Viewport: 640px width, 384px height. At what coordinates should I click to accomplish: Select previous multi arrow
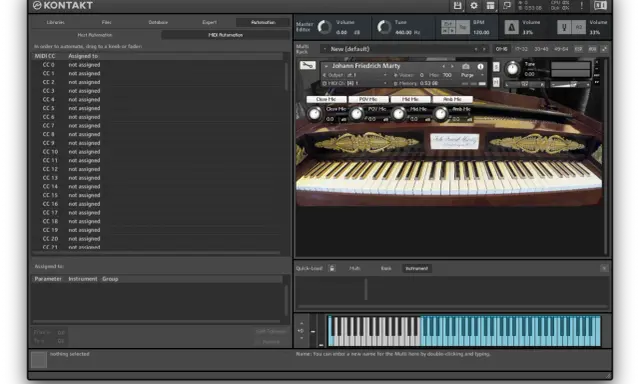click(x=476, y=49)
